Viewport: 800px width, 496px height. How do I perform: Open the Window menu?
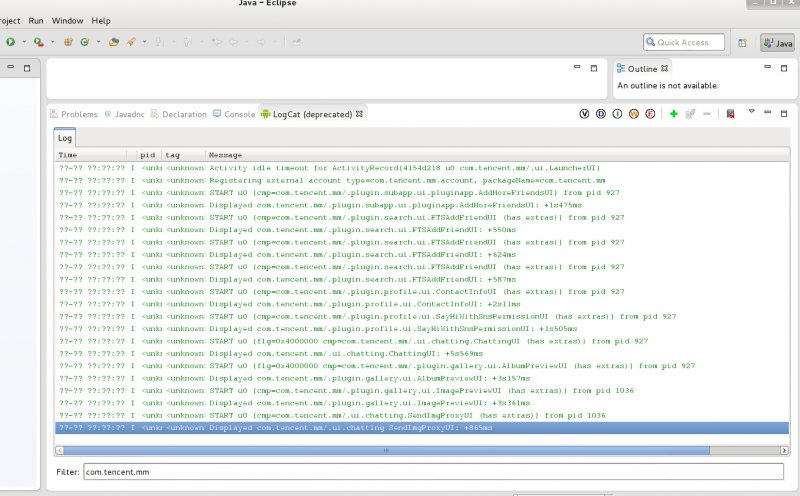pos(67,21)
